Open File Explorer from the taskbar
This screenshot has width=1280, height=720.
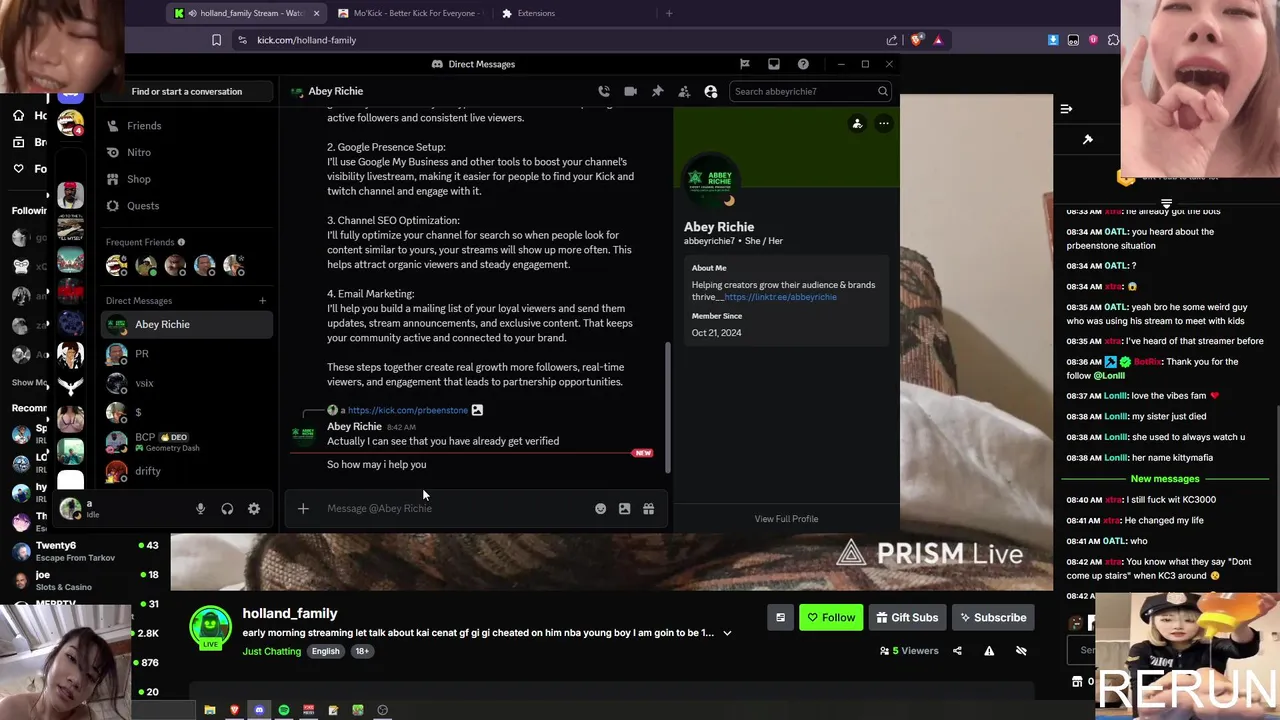[210, 710]
